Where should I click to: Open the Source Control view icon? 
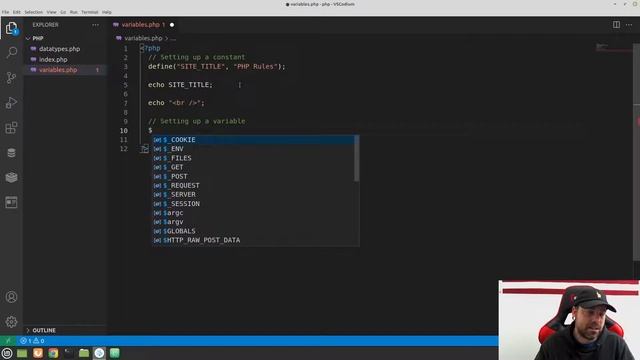(11, 78)
